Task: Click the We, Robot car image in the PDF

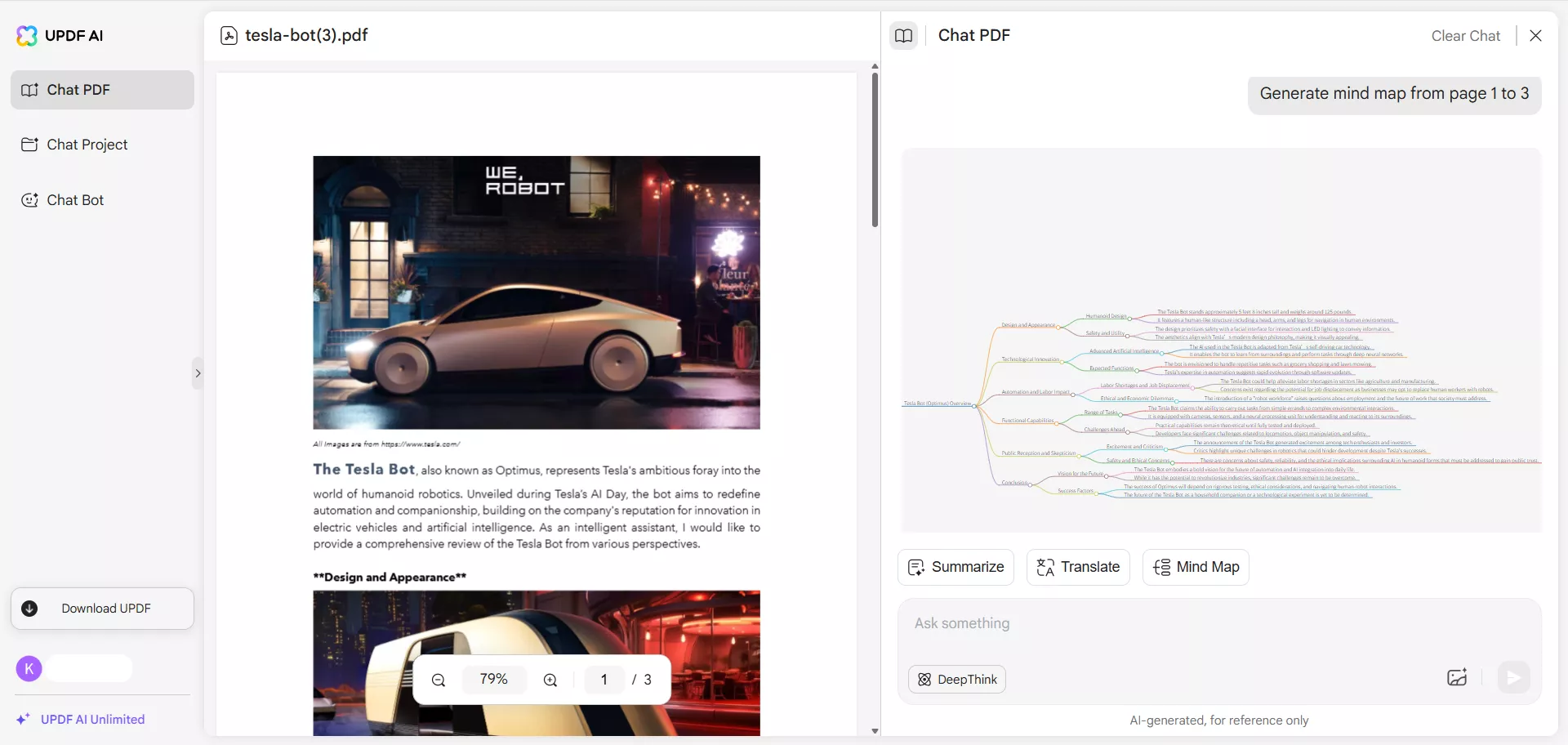Action: coord(537,292)
